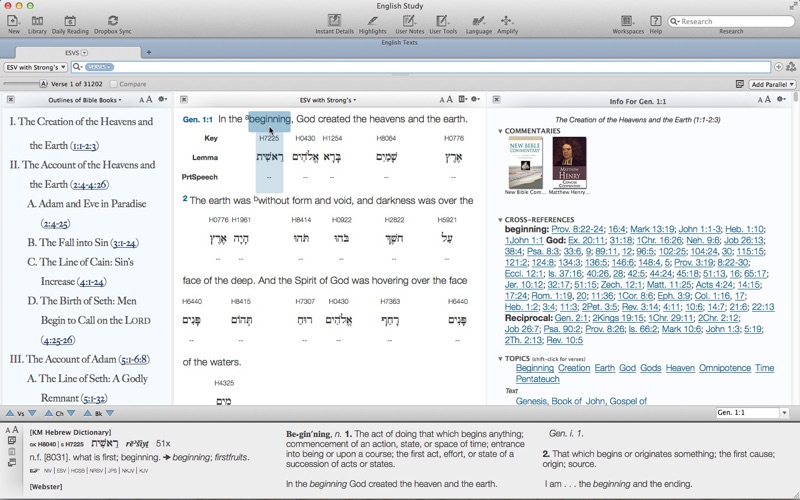Open User Notes from the toolbar

click(x=408, y=20)
